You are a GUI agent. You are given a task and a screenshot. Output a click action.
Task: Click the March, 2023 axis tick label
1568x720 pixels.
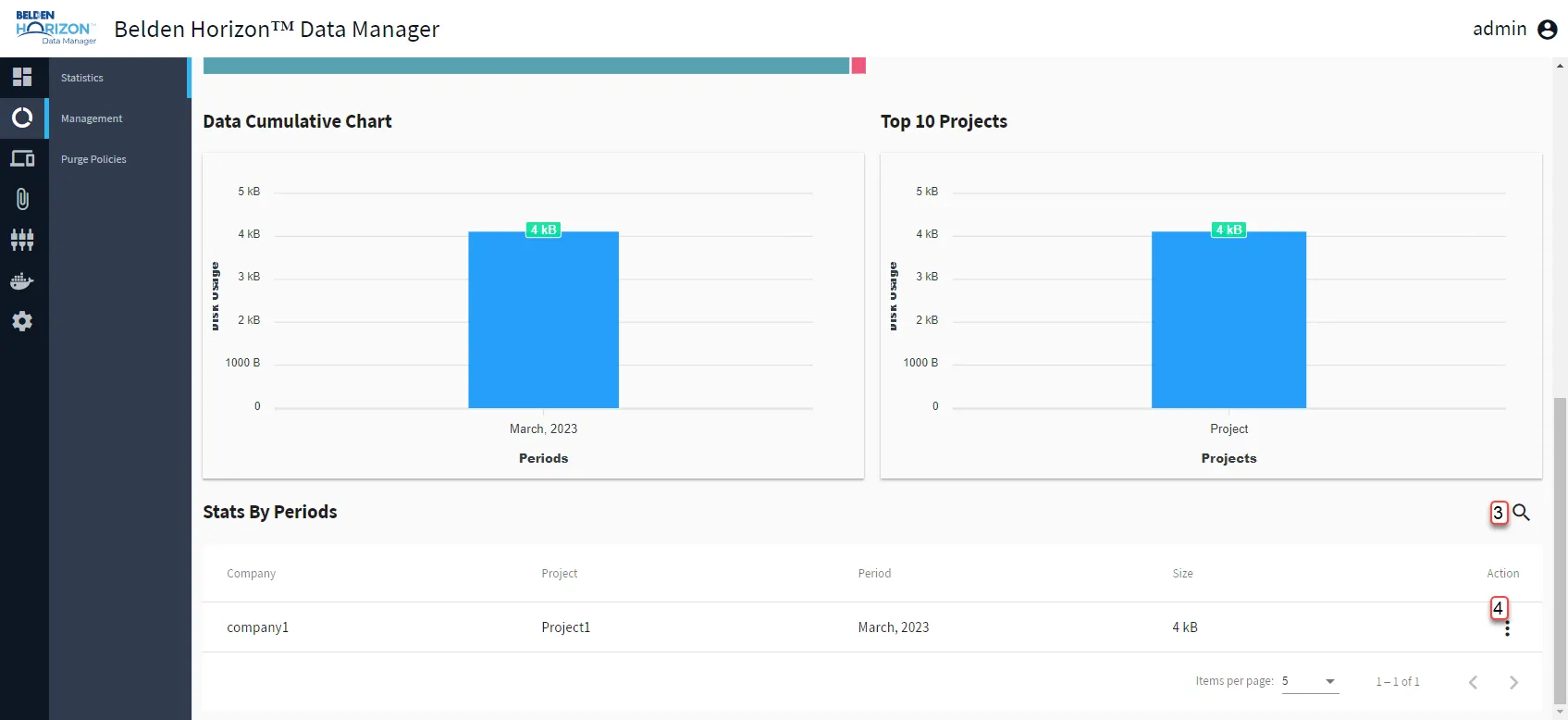point(543,428)
